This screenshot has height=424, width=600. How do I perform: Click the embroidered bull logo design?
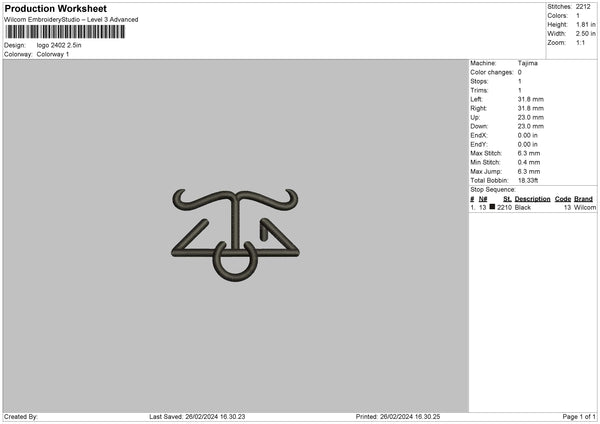[235, 235]
